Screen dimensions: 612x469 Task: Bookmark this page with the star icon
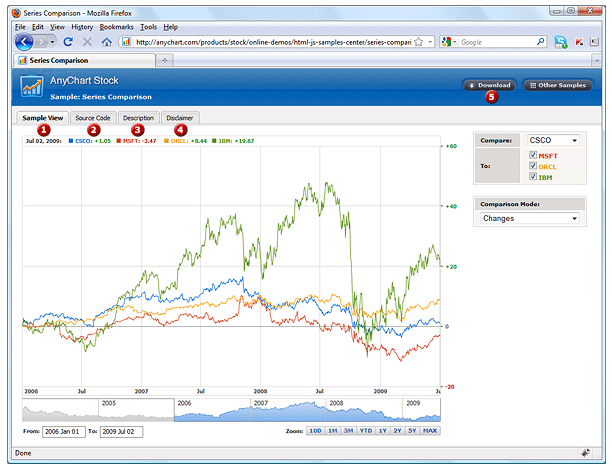point(419,42)
